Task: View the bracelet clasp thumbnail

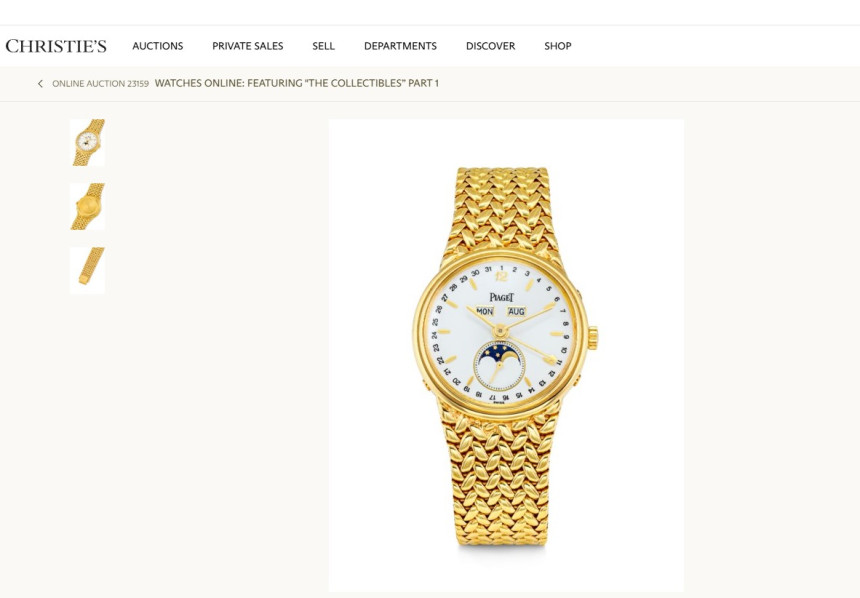Action: click(x=87, y=270)
